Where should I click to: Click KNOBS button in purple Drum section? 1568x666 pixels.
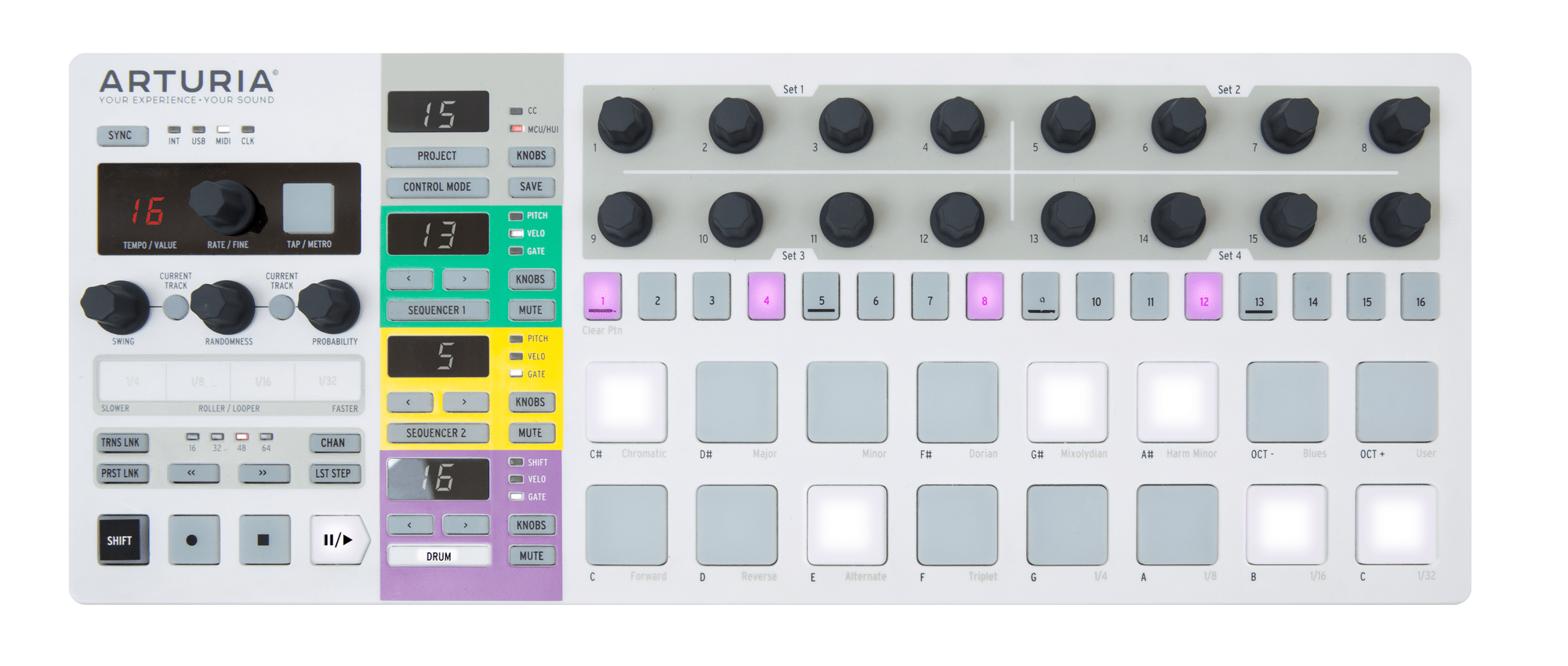pyautogui.click(x=532, y=525)
